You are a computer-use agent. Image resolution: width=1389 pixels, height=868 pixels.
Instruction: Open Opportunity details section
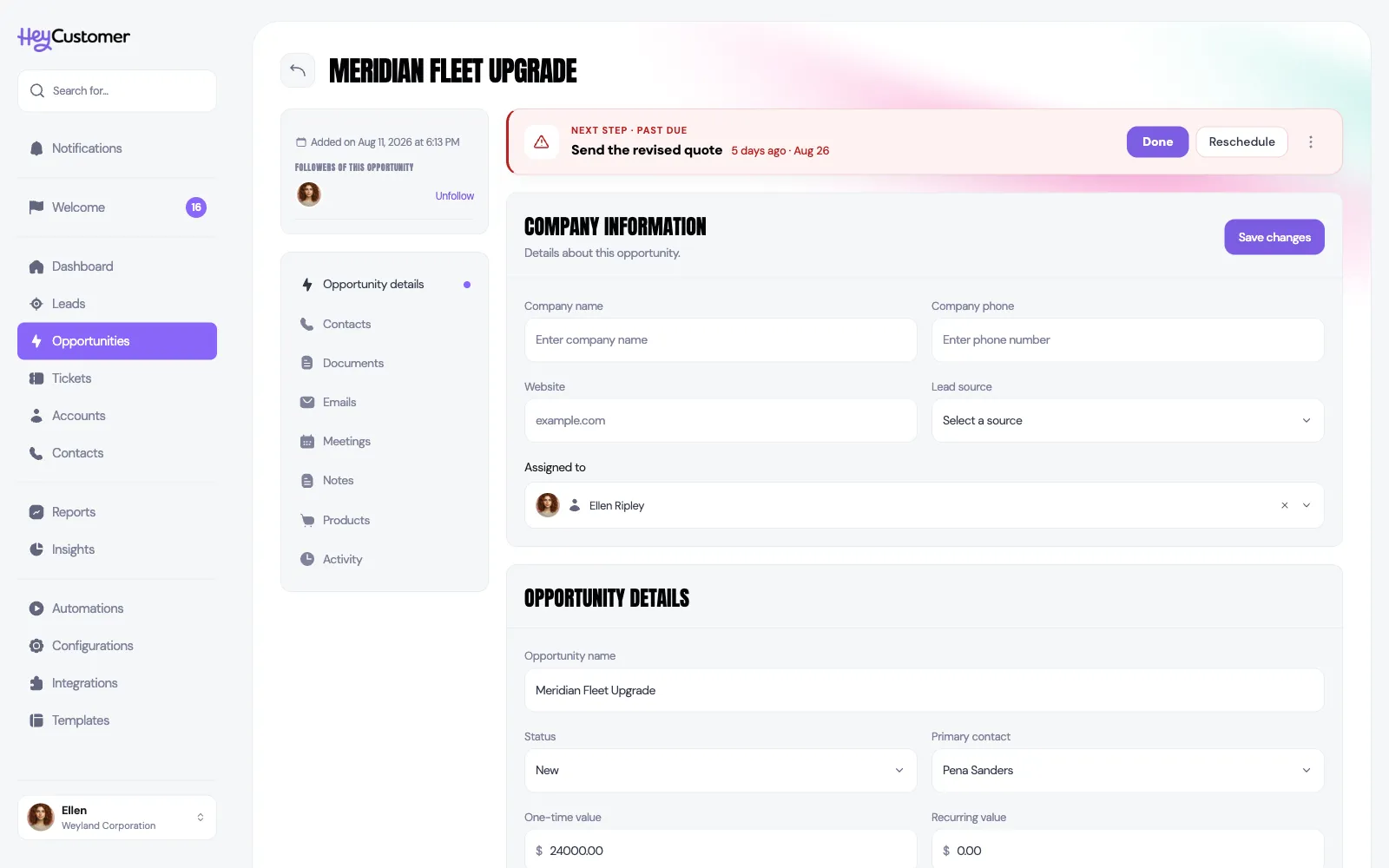point(385,285)
